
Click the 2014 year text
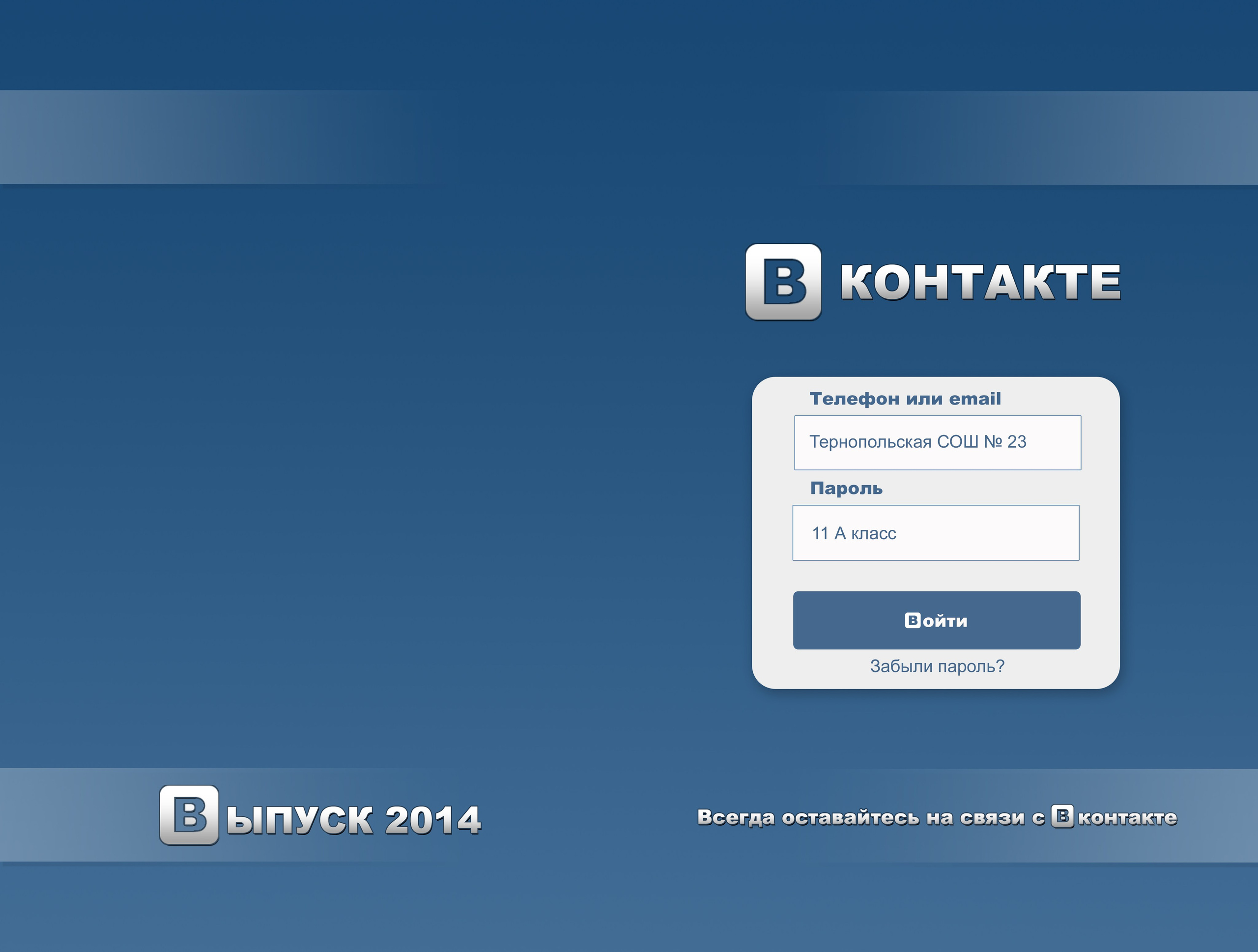click(433, 820)
